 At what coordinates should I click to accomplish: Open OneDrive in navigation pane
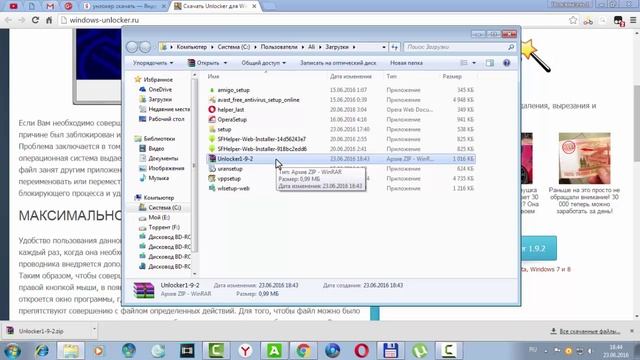click(x=160, y=89)
